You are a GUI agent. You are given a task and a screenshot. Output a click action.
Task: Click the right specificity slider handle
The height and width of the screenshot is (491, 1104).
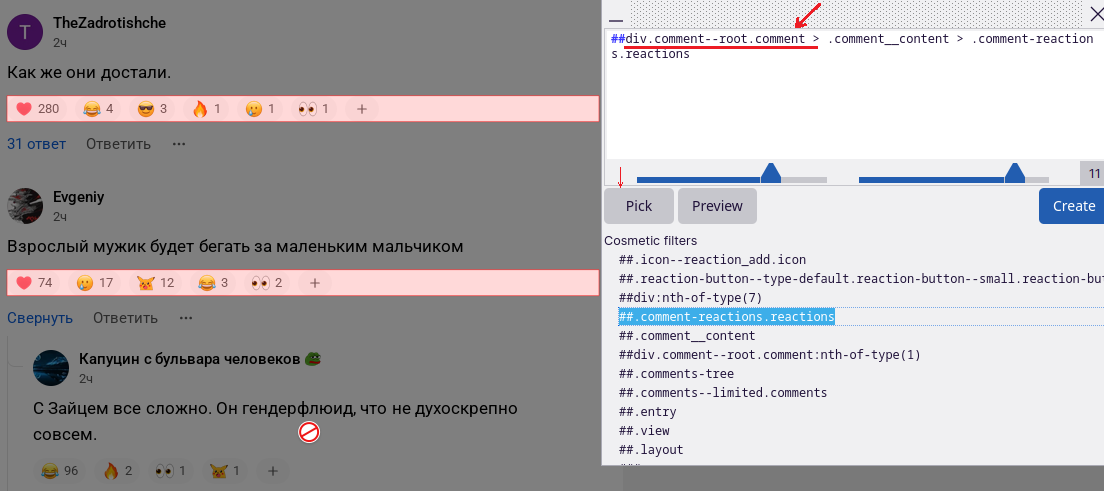(x=1015, y=173)
